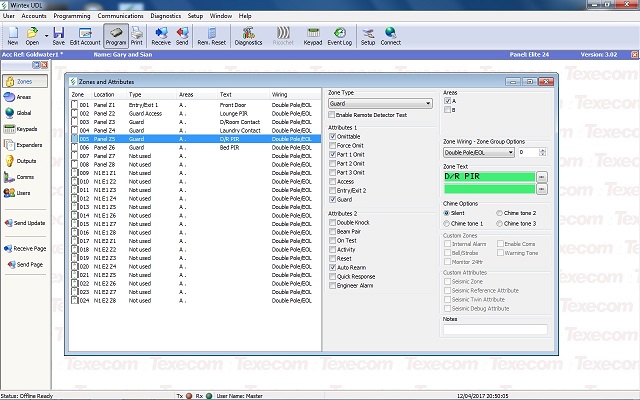Enable the Force Omit attribute checkbox
640x400 pixels.
click(333, 146)
